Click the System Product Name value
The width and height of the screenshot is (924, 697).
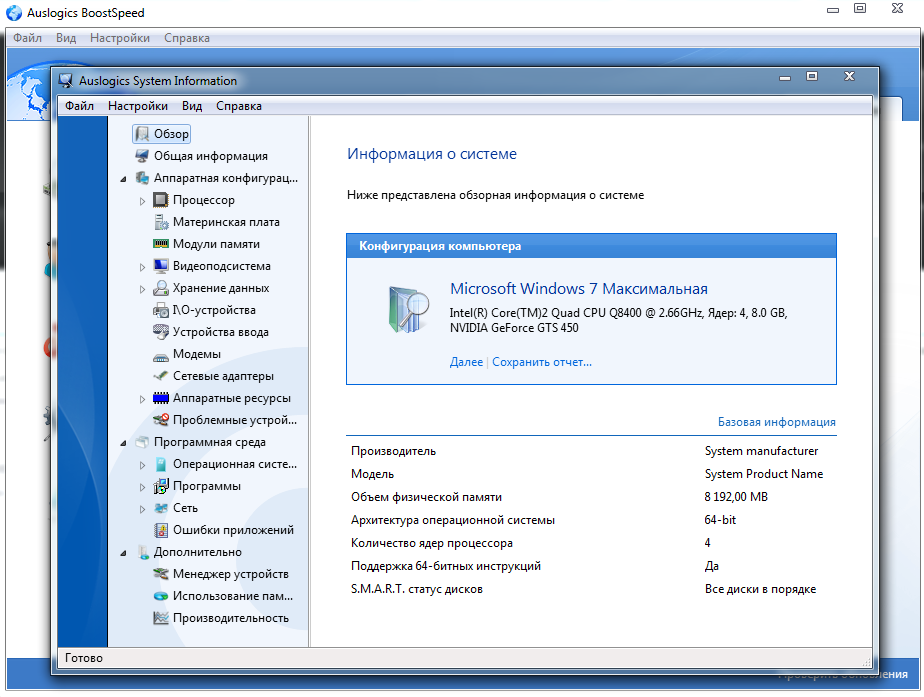[x=764, y=474]
